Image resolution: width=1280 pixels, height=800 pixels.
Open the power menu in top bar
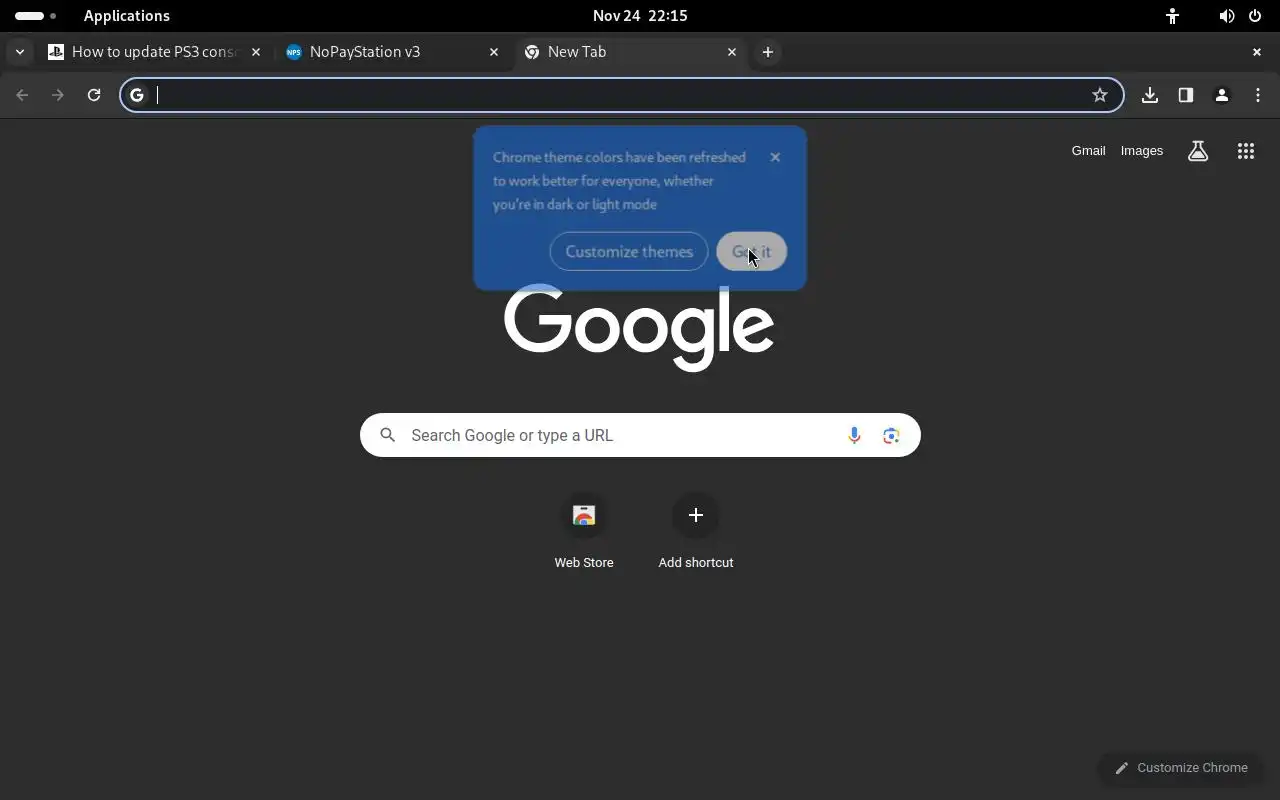[x=1255, y=16]
